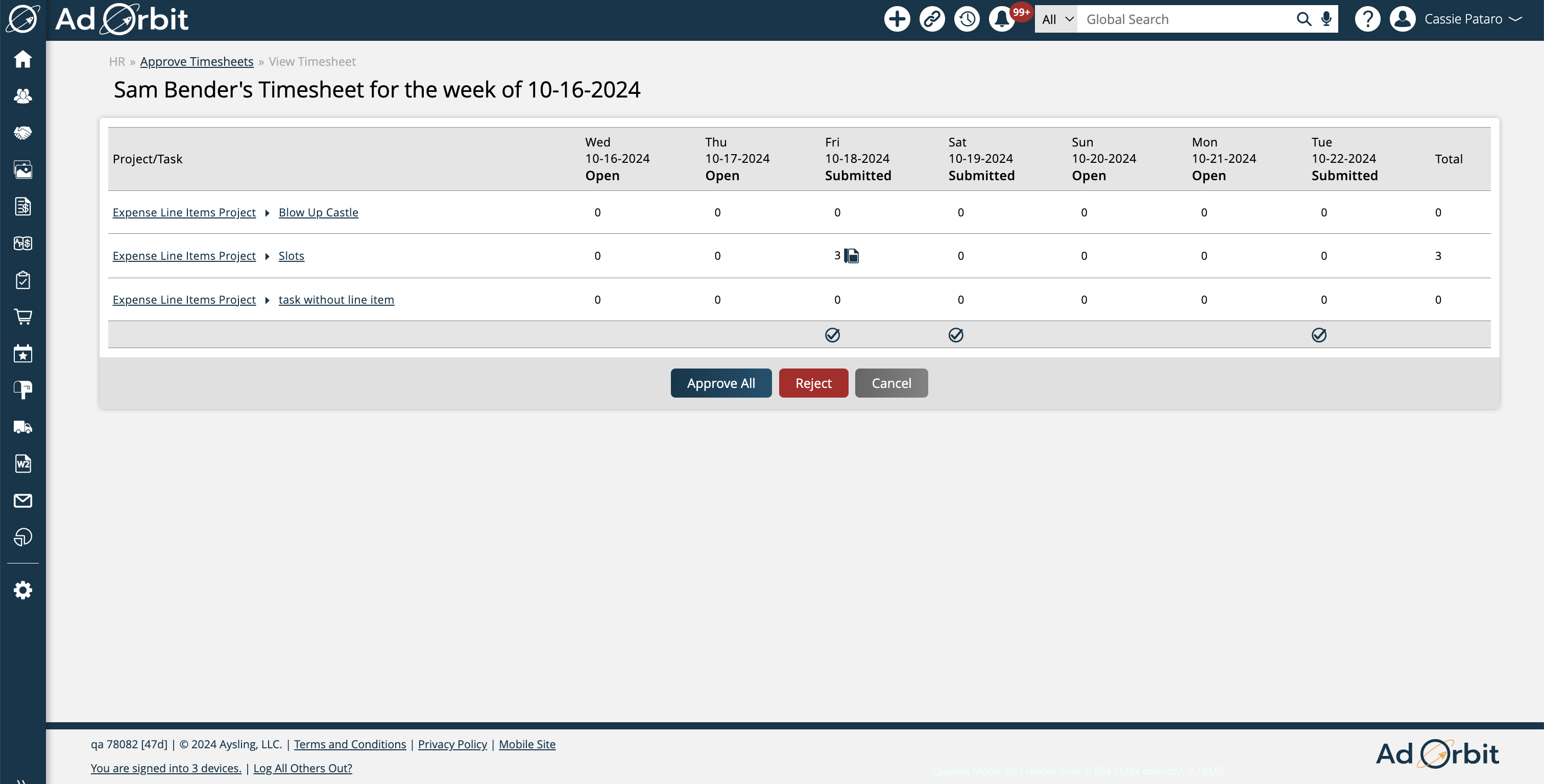Toggle the Saturday 10-19-2024 approve checkmark
This screenshot has width=1544, height=784.
(955, 335)
